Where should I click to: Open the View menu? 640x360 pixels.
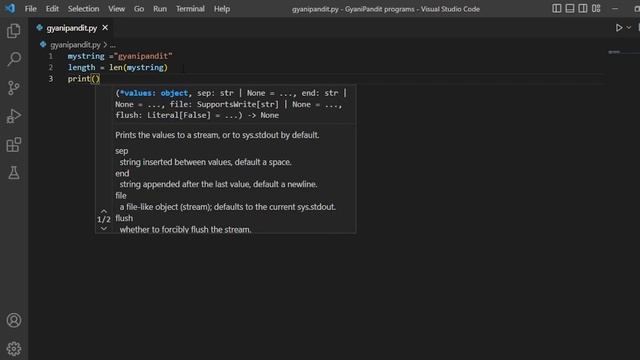pyautogui.click(x=116, y=9)
